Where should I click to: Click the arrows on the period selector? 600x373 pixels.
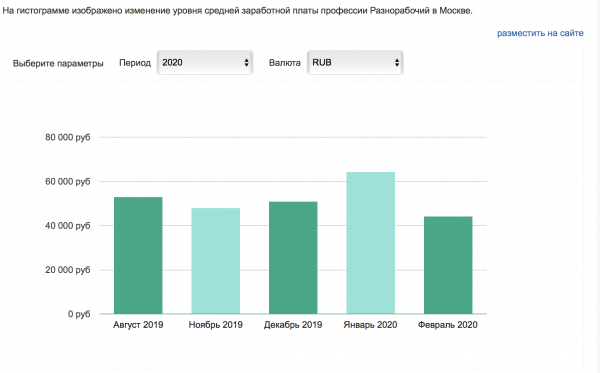[x=246, y=63]
